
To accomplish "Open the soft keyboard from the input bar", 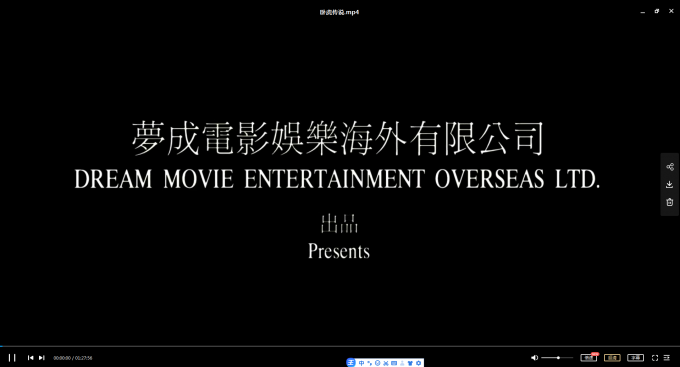I will coord(394,363).
